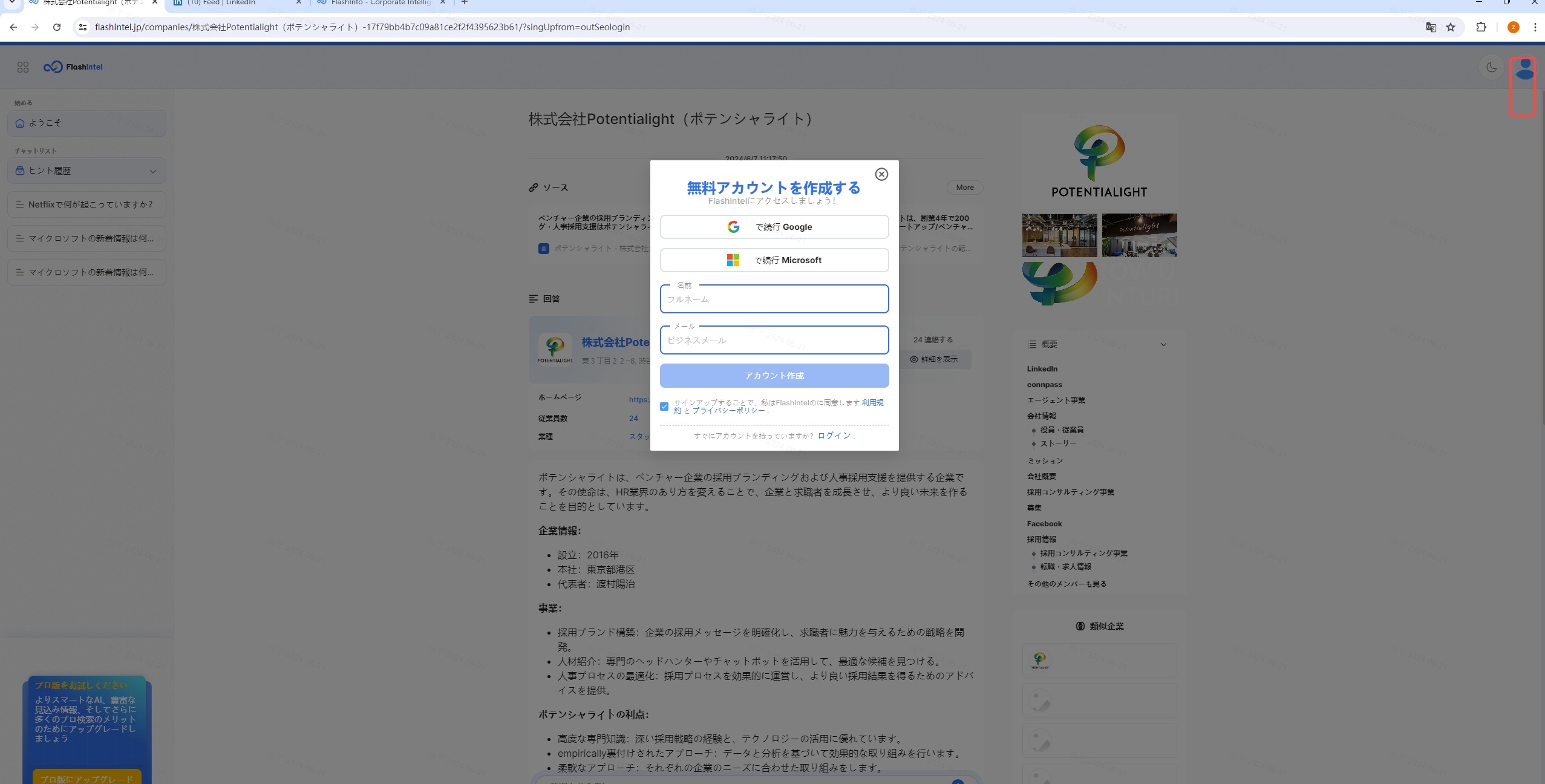This screenshot has width=1545, height=784.
Task: Submit the アカウント作成 button
Action: tap(774, 376)
